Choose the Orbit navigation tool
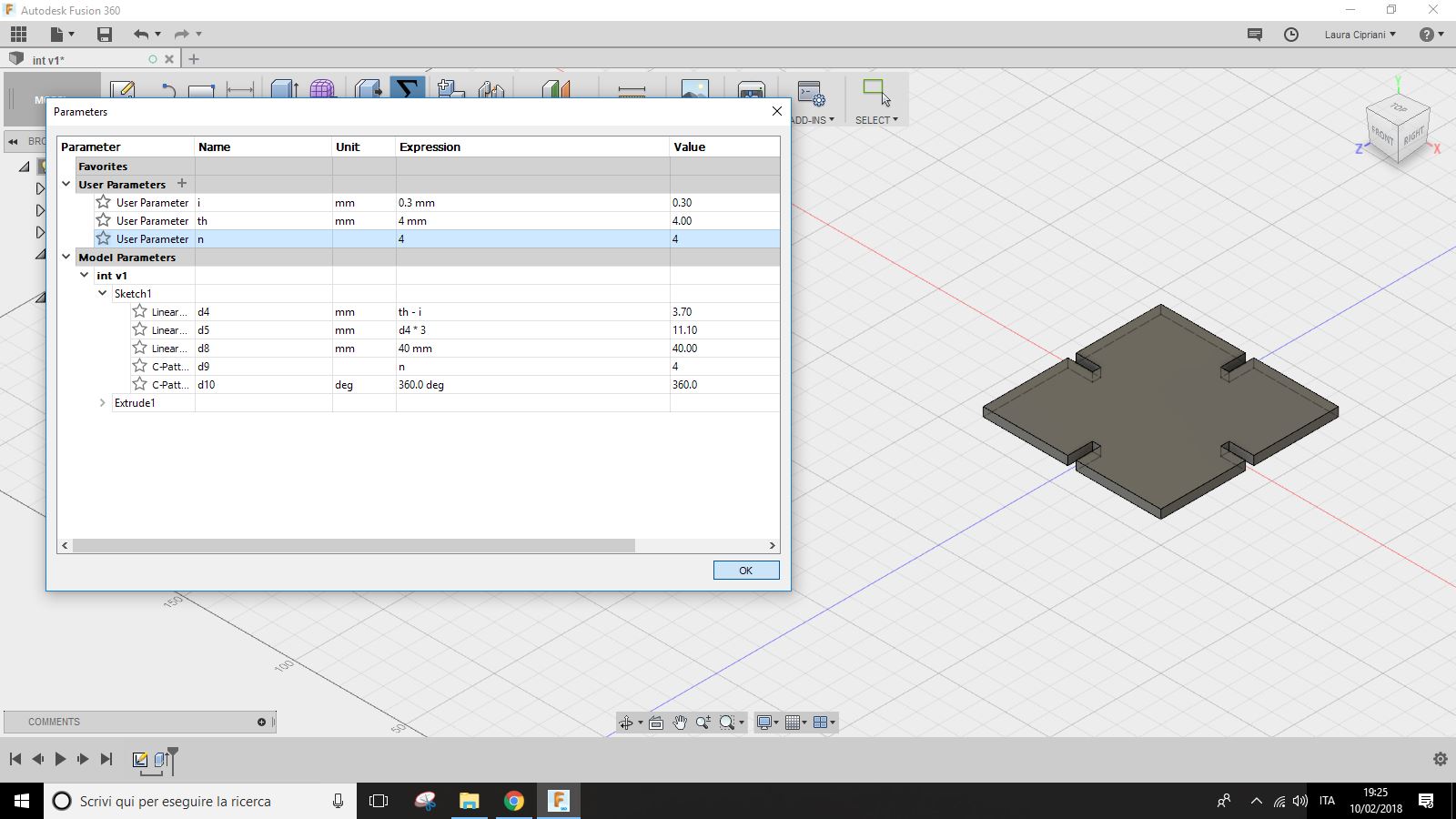Screen dimensions: 1456x819 [626, 723]
